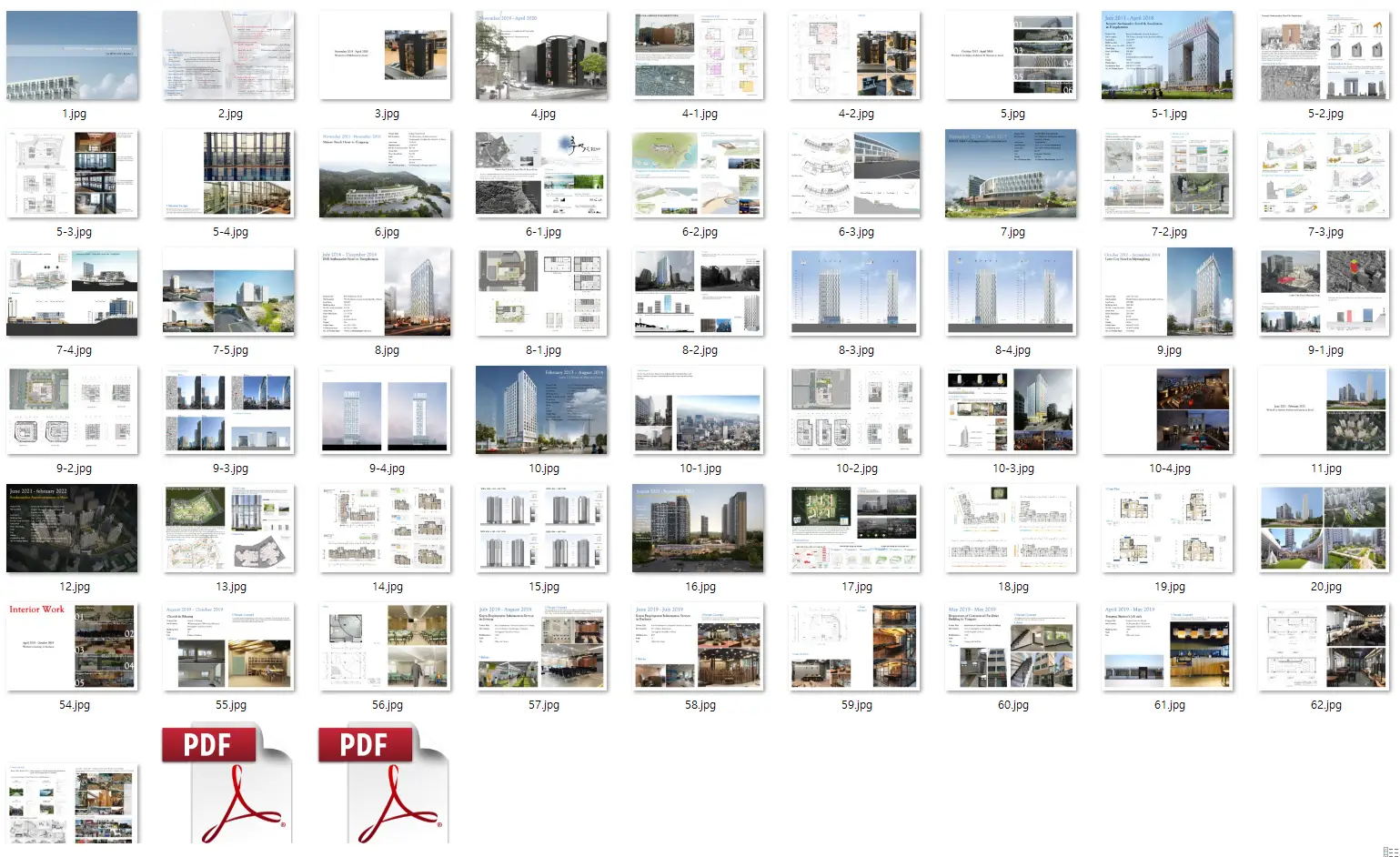Image resolution: width=1400 pixels, height=857 pixels.
Task: Select the 20.jpg thumbnail
Action: 1324,529
